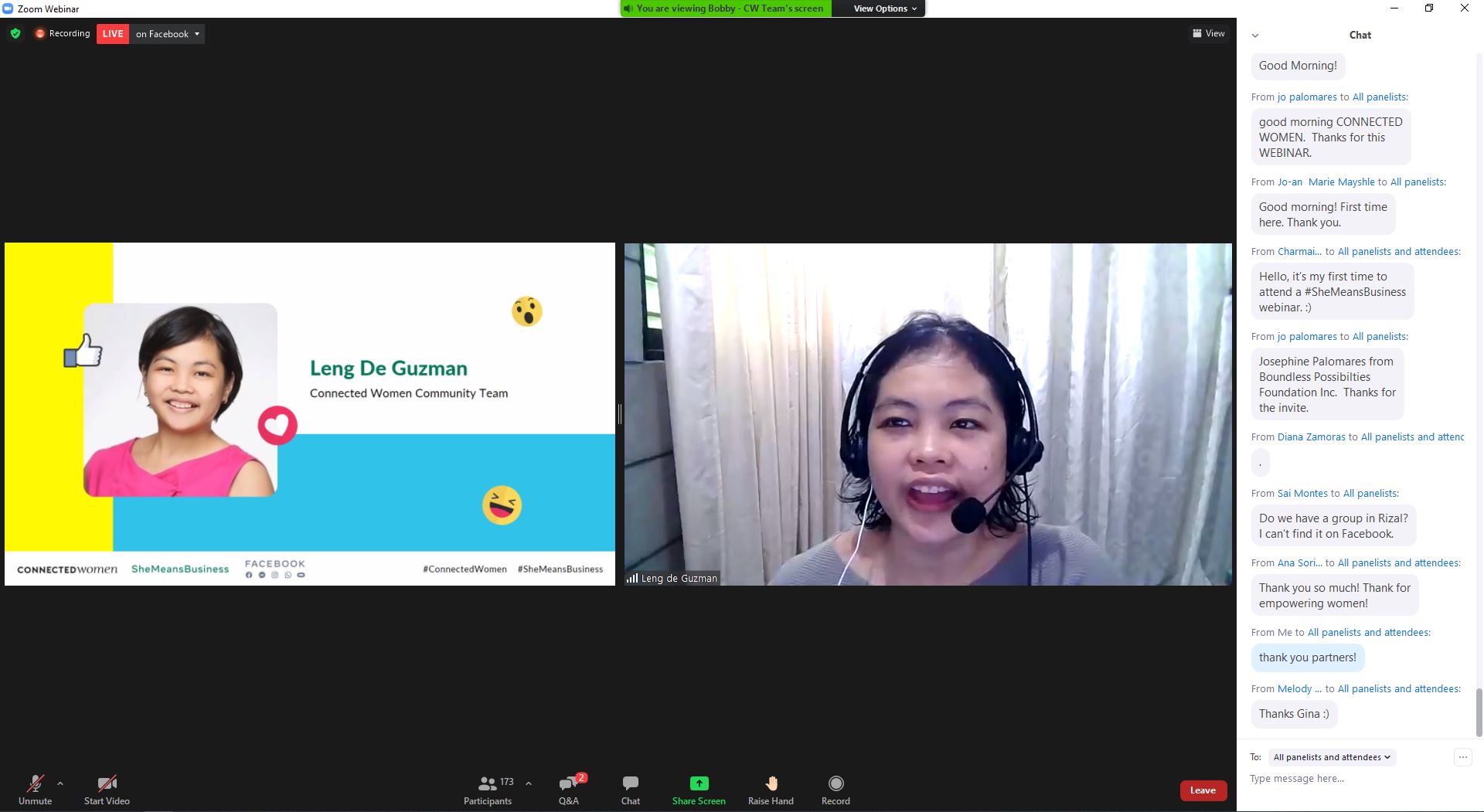The height and width of the screenshot is (812, 1484).
Task: Start recording with Record button
Action: point(836,790)
